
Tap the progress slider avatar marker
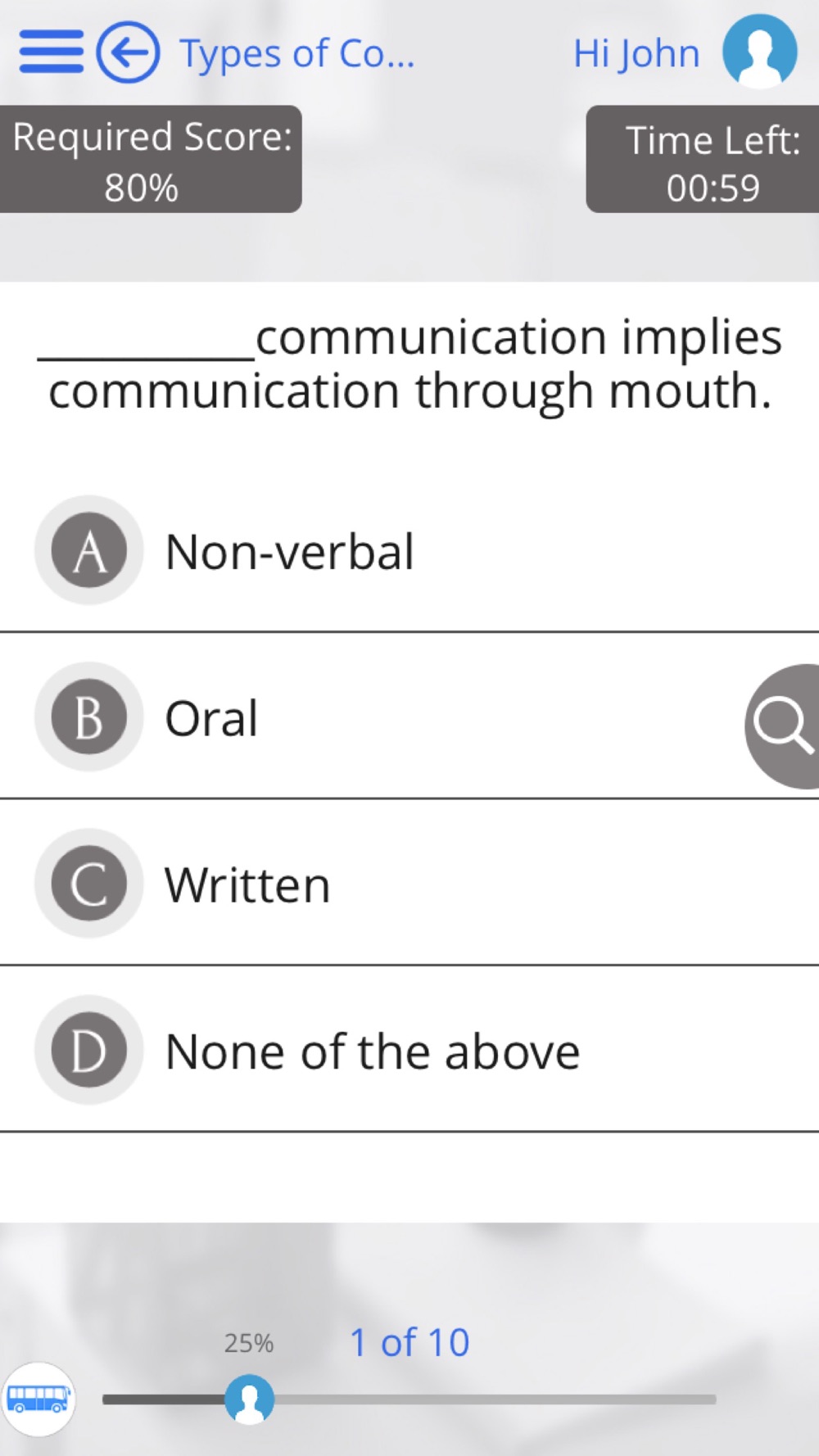click(249, 1399)
